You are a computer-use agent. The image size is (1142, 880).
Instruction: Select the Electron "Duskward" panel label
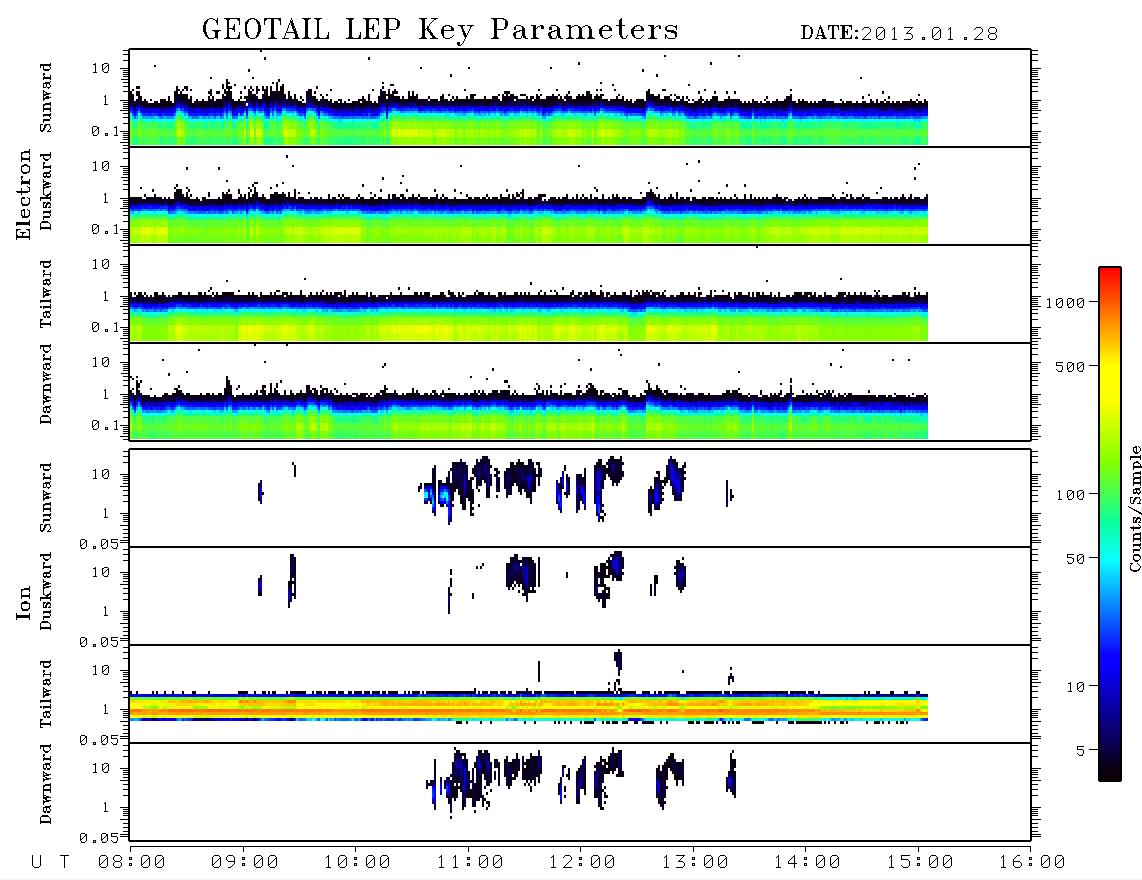tap(46, 192)
